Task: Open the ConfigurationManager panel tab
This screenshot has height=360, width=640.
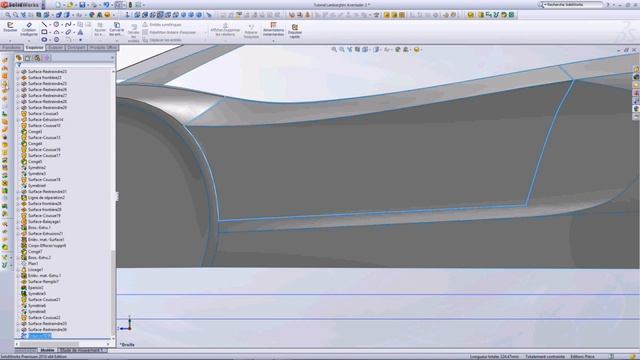Action: (x=37, y=58)
